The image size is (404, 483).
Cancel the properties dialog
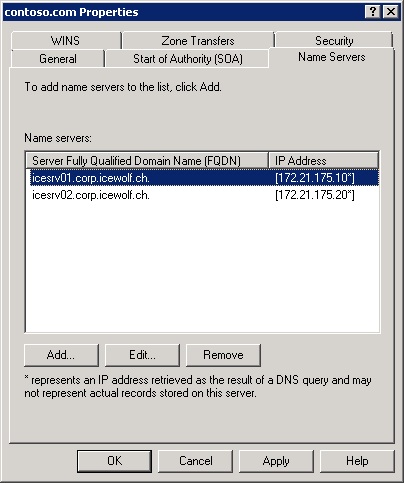coord(196,461)
